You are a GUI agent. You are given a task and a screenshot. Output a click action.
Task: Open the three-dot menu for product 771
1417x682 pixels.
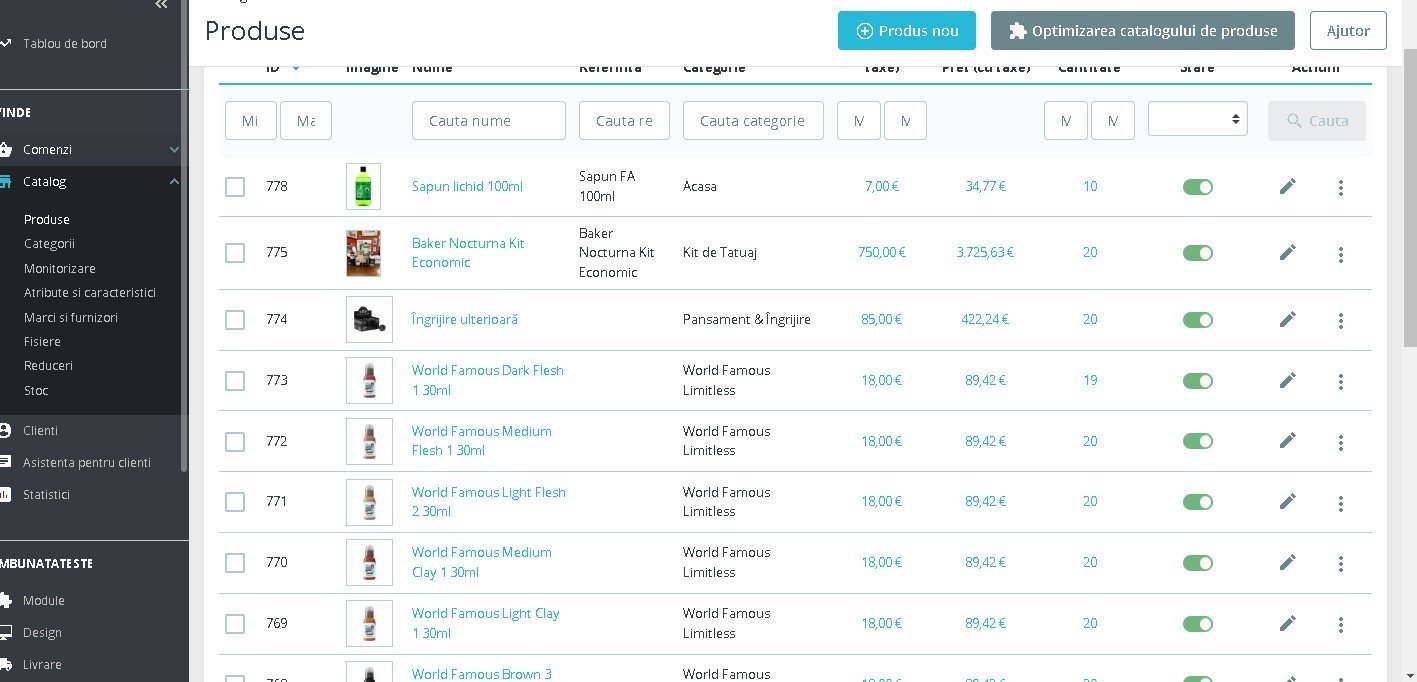tap(1341, 502)
